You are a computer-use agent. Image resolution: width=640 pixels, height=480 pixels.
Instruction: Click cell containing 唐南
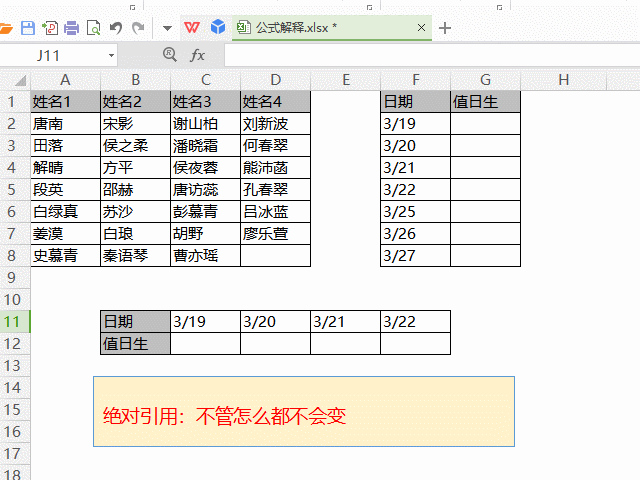(65, 124)
